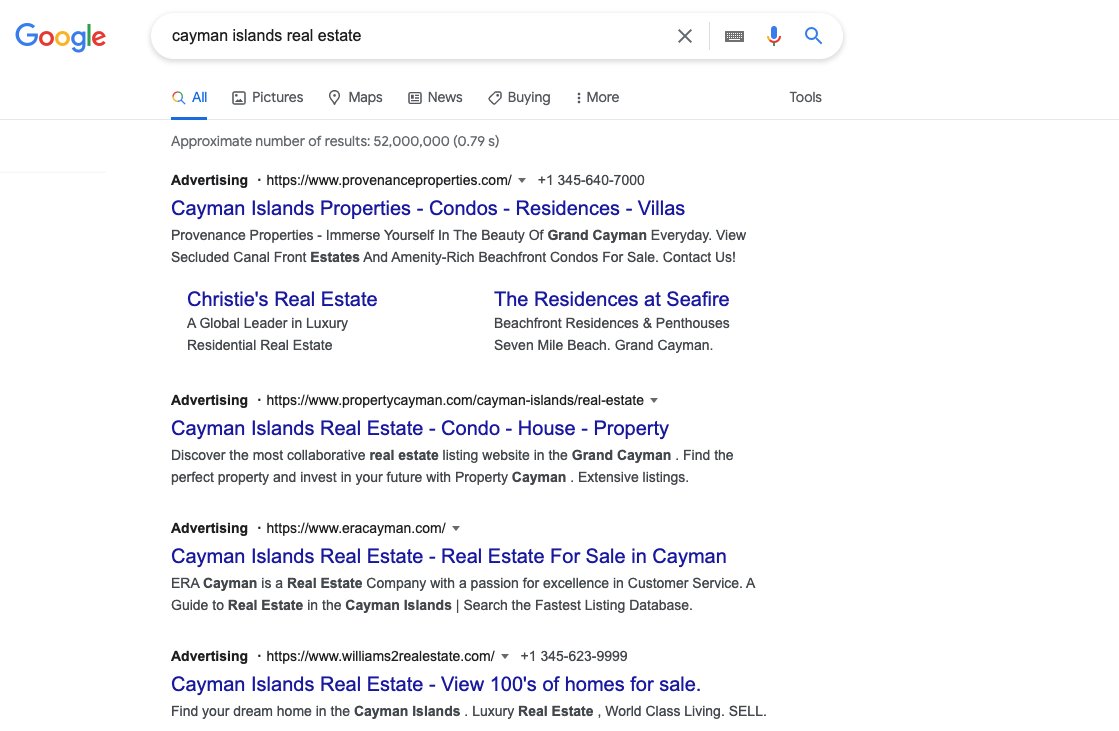The width and height of the screenshot is (1119, 731).
Task: Switch to the Pictures tab
Action: click(268, 97)
